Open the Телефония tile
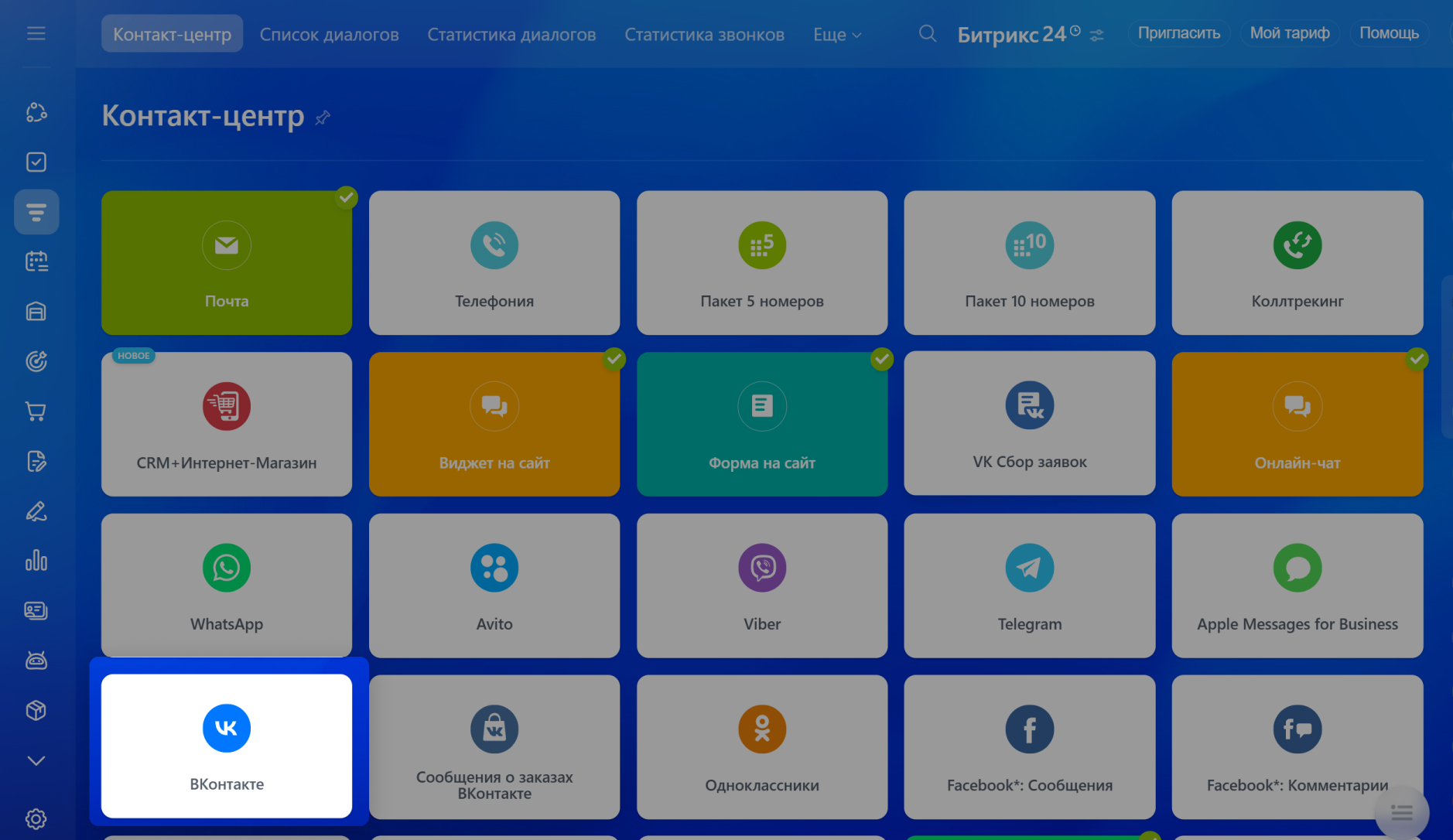1453x840 pixels. tap(494, 263)
